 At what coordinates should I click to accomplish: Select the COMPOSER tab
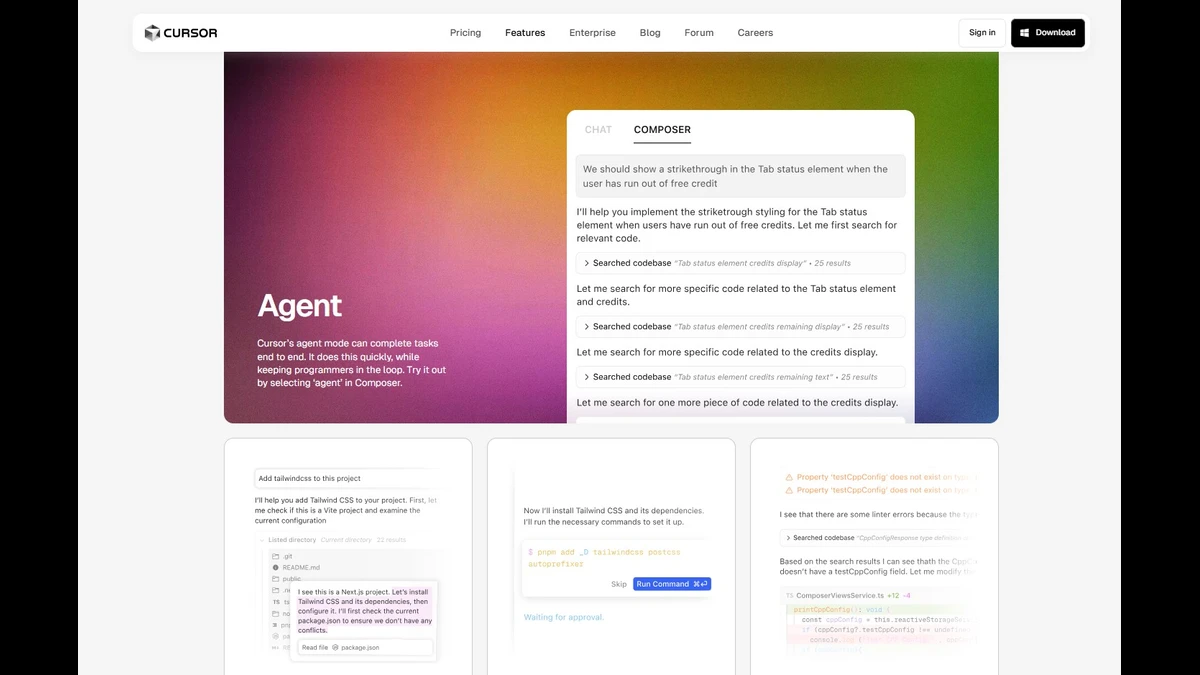point(662,130)
